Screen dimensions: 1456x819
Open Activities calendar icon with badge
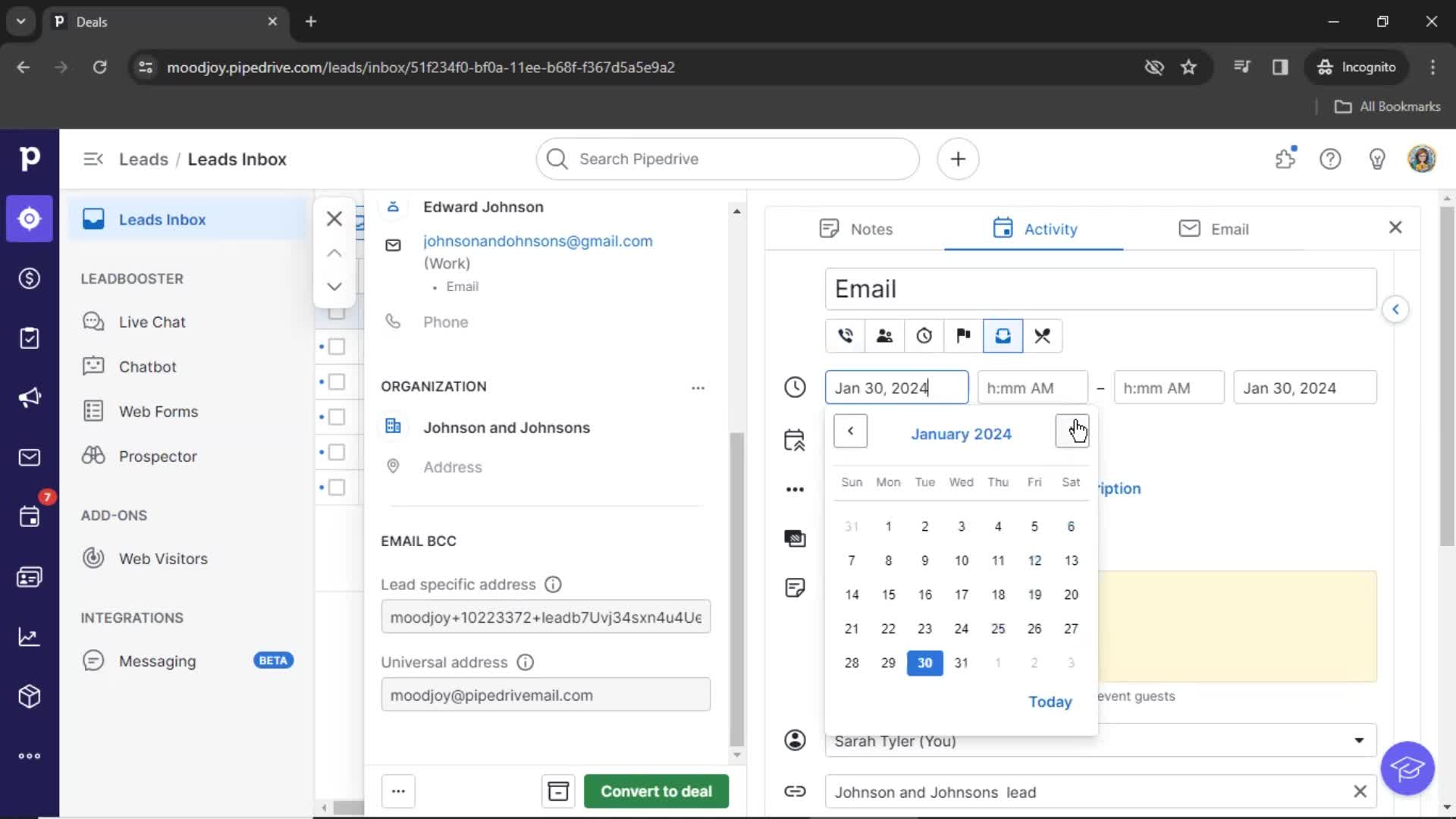[x=30, y=517]
